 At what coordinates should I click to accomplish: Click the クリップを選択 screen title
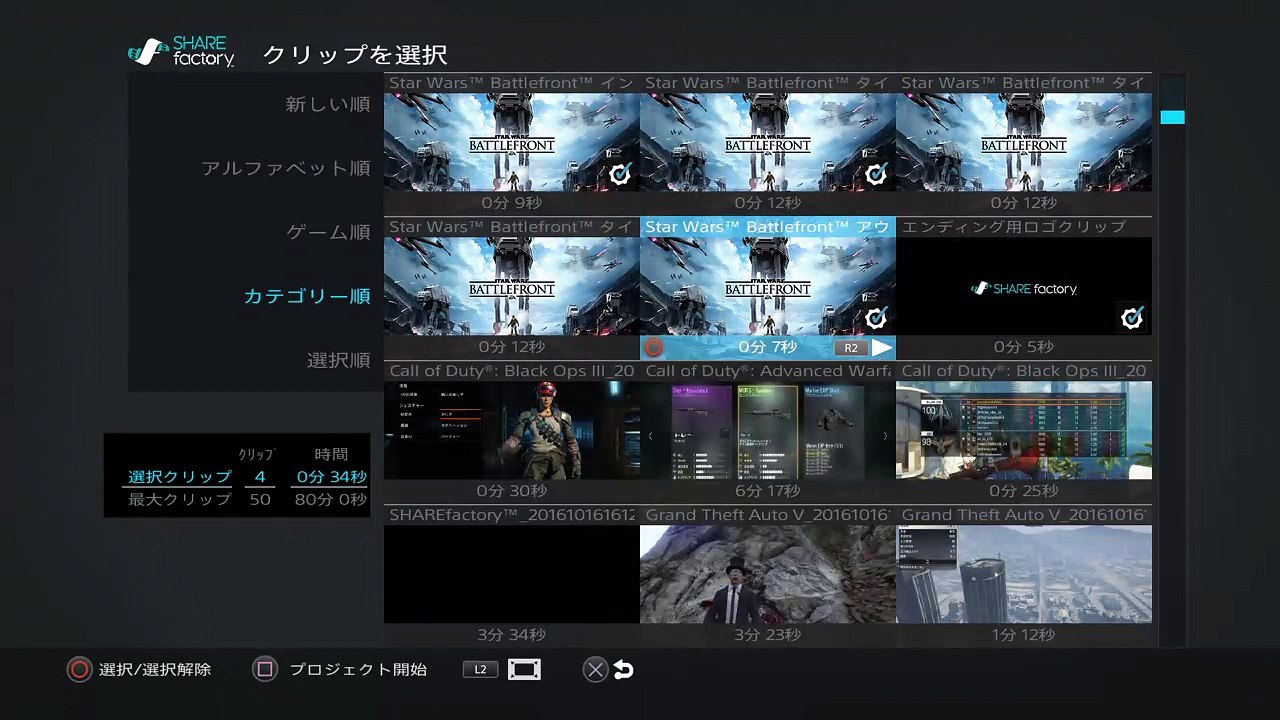355,55
